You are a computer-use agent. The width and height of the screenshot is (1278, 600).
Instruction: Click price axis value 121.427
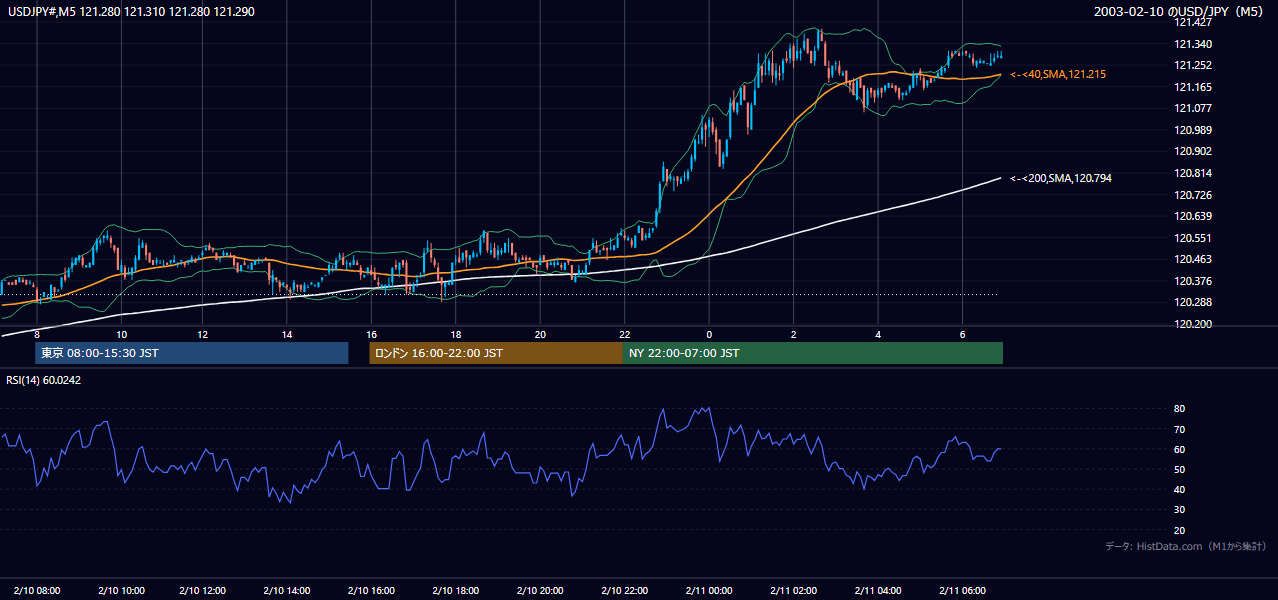coord(1192,22)
